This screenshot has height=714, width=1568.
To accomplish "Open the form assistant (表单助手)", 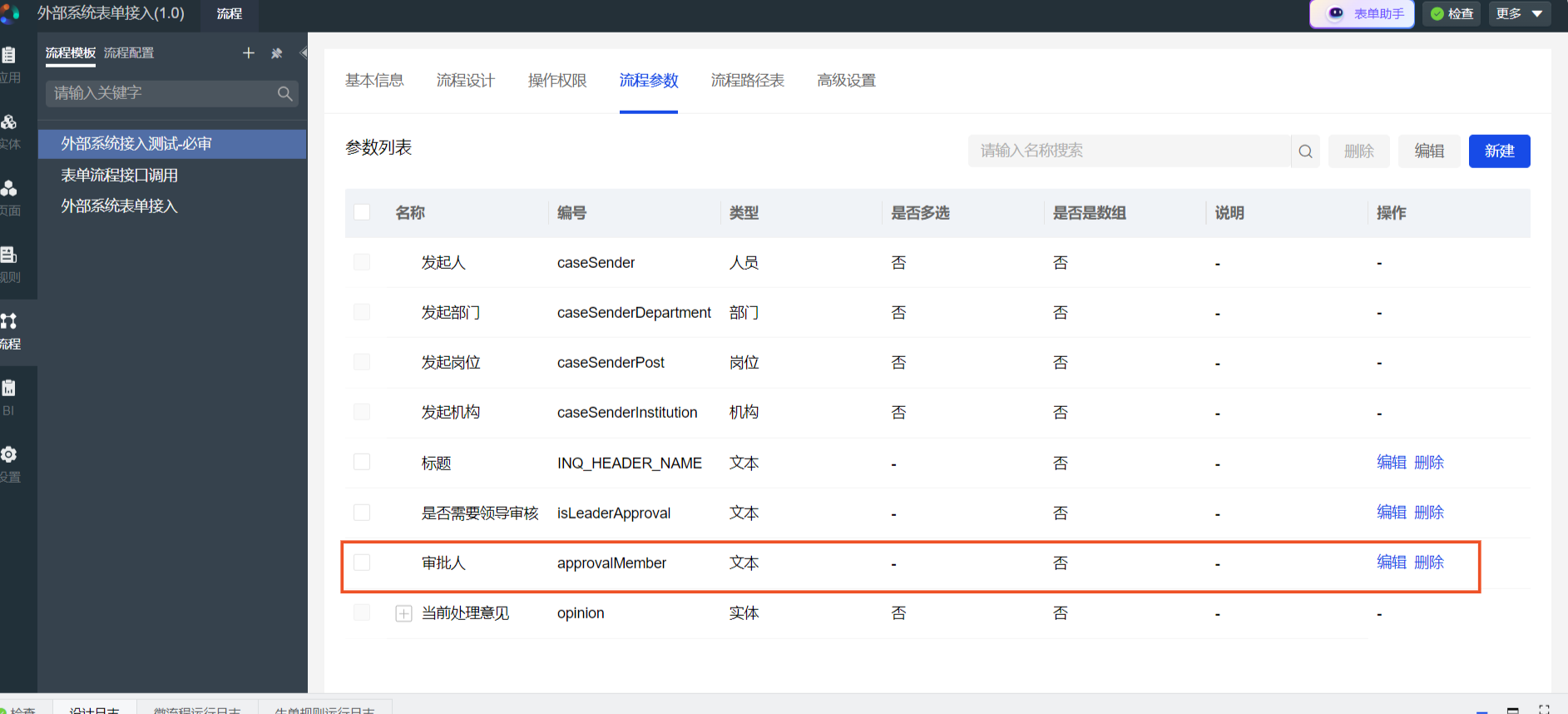I will click(1363, 14).
